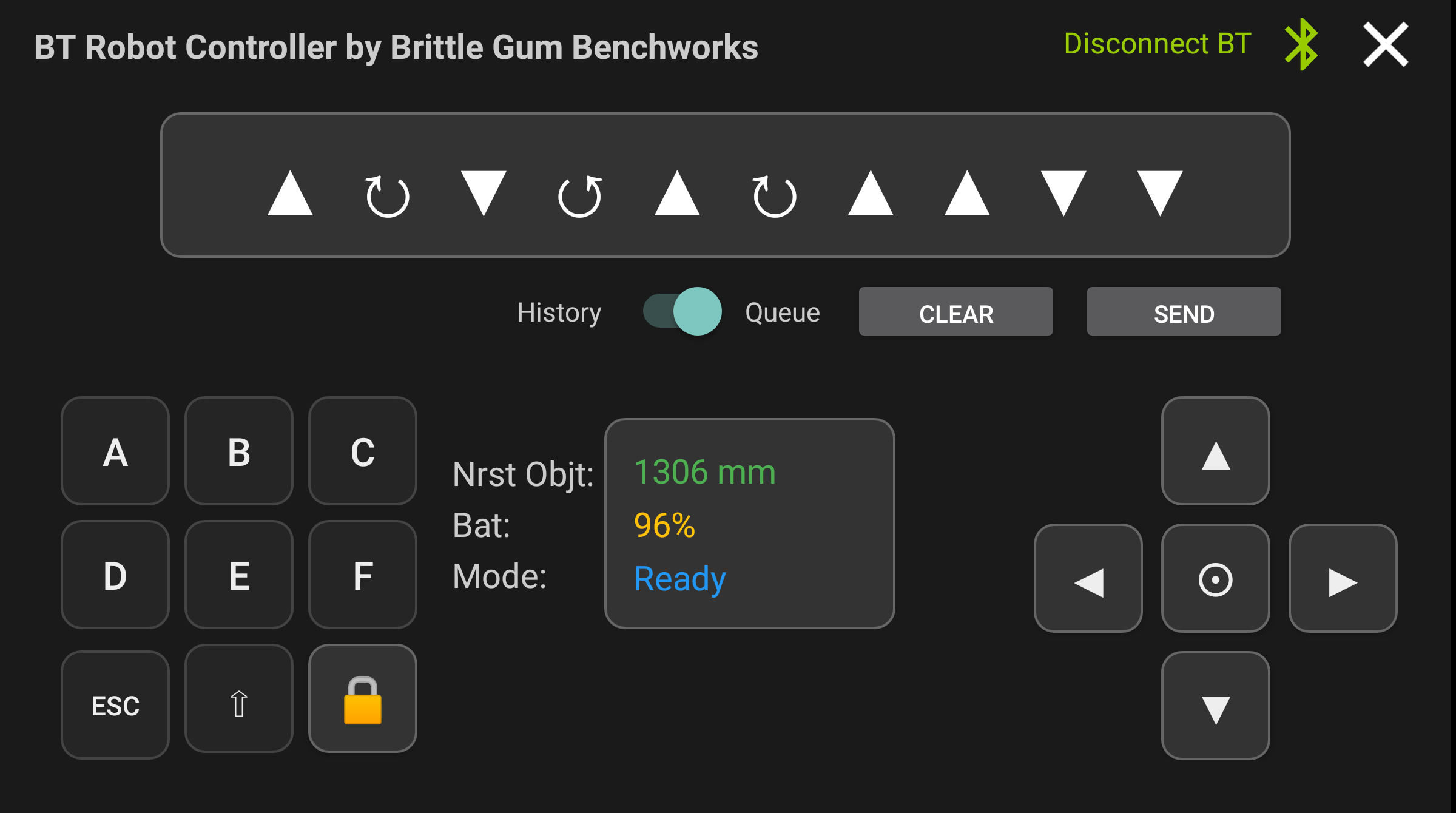Viewport: 1456px width, 813px height.
Task: Click the SEND button
Action: point(1184,311)
